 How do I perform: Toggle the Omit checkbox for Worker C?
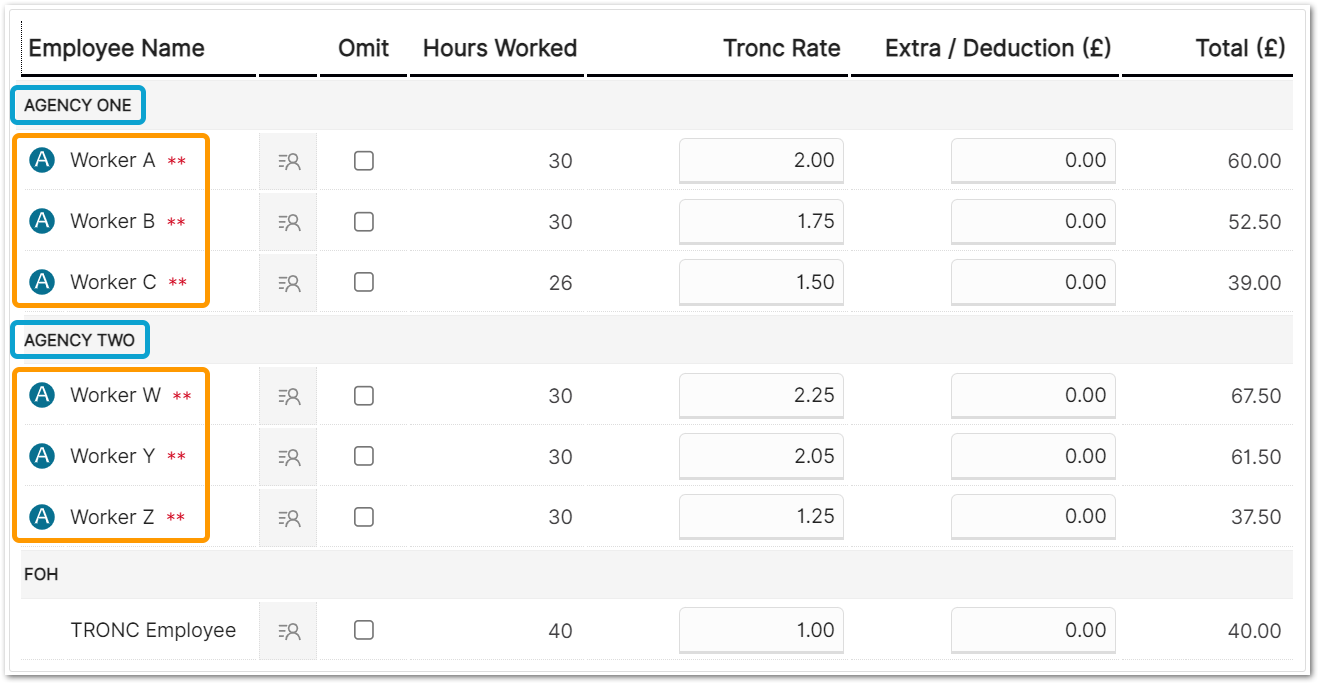tap(364, 282)
